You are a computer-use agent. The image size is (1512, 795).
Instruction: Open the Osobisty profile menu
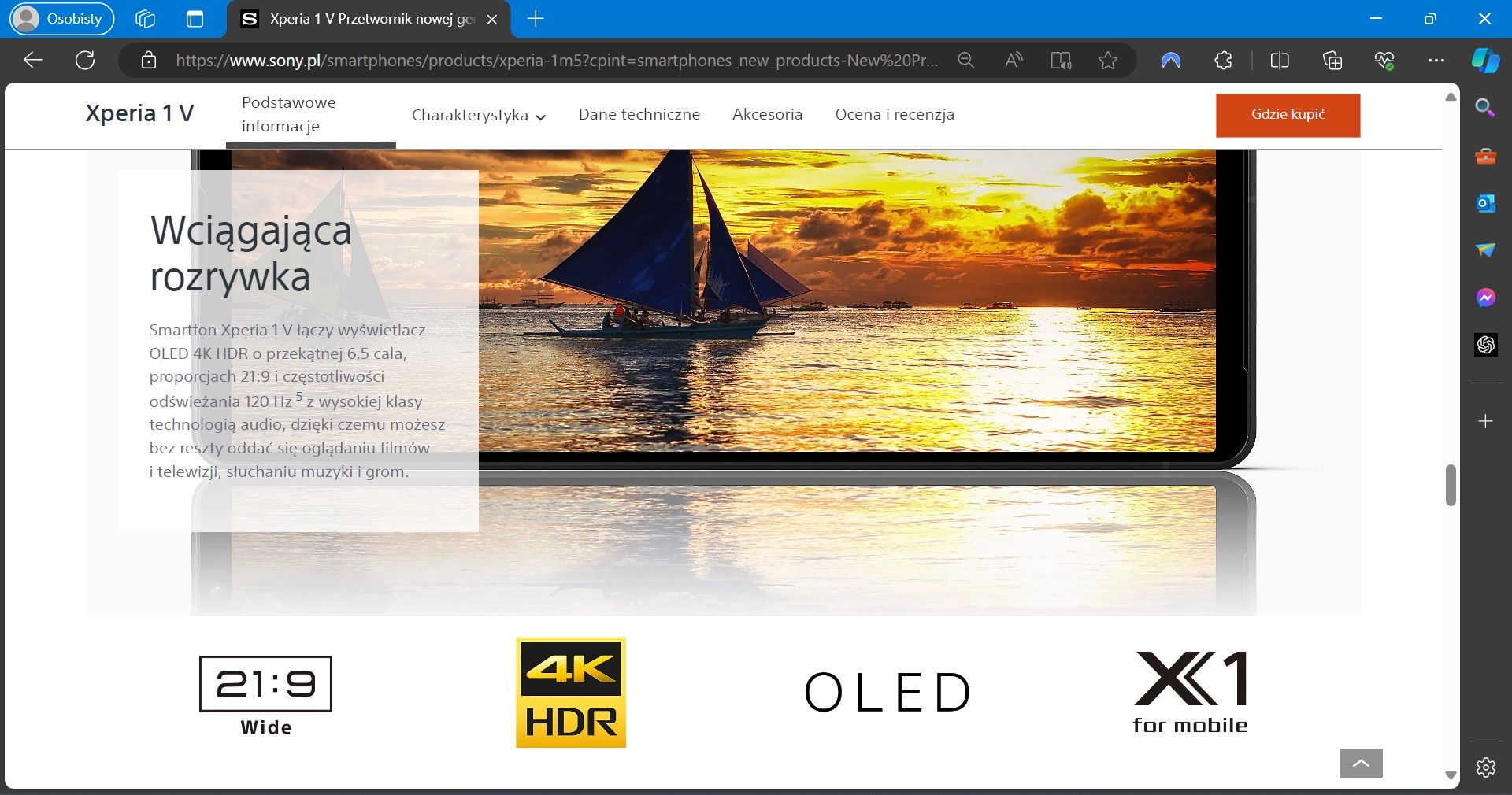tap(62, 19)
